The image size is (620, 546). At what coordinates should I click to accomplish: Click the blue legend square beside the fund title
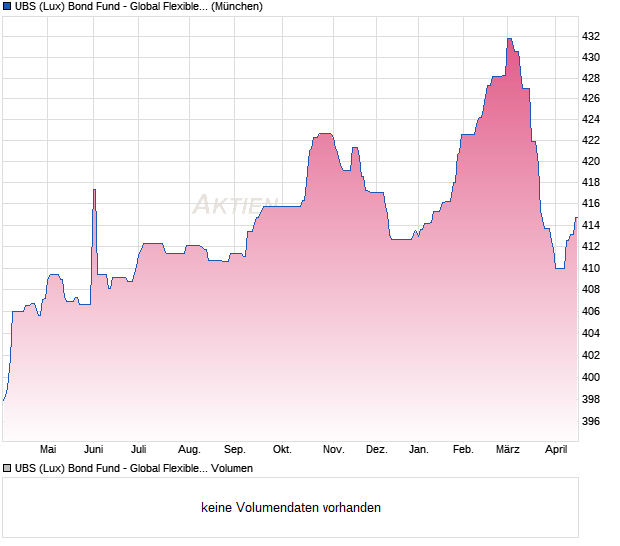[7, 7]
